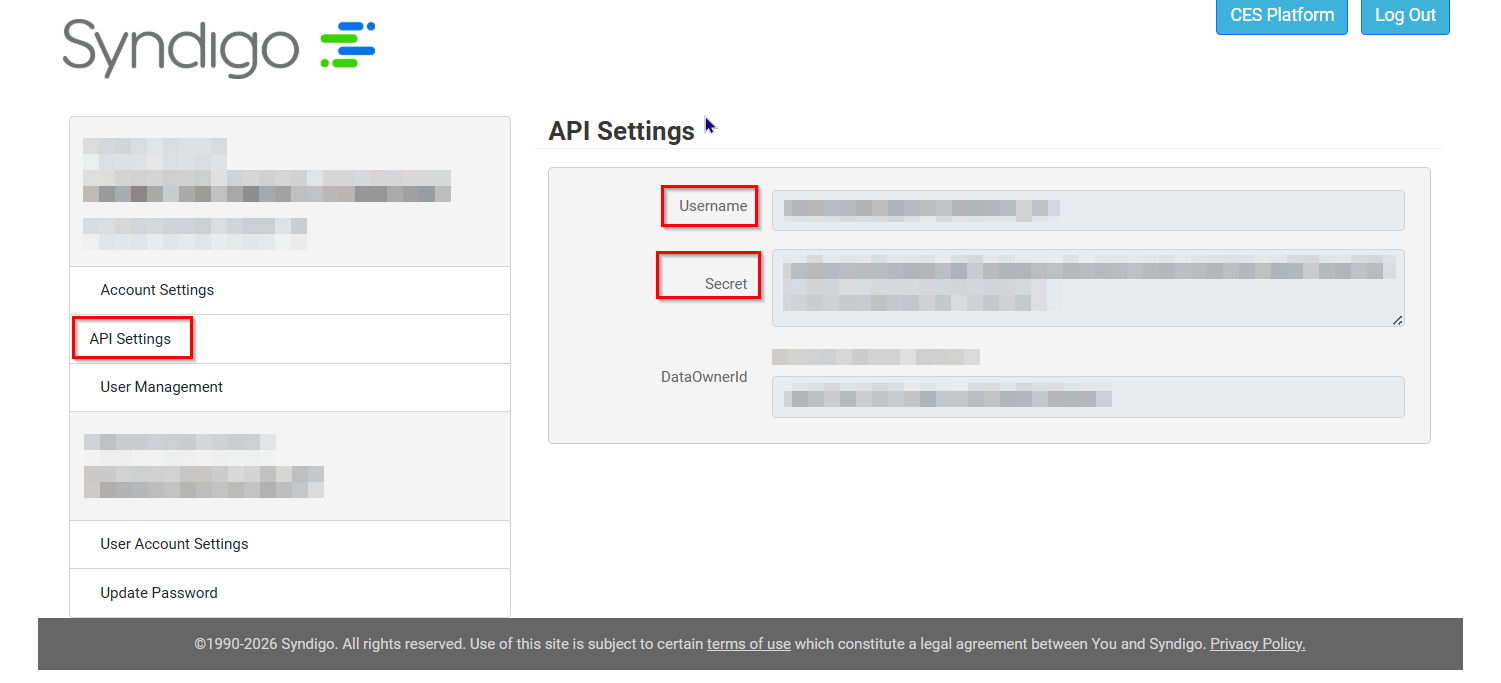
Task: Click the DataOwnerId label
Action: coord(704,377)
